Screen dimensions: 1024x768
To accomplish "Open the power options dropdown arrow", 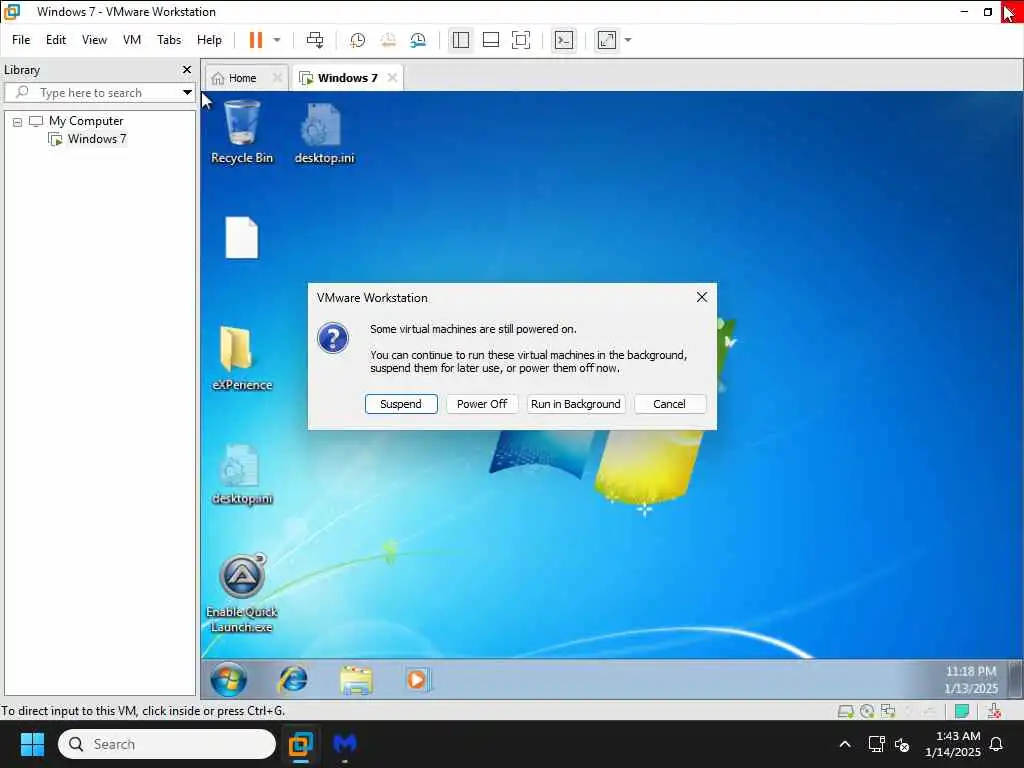I will (277, 40).
